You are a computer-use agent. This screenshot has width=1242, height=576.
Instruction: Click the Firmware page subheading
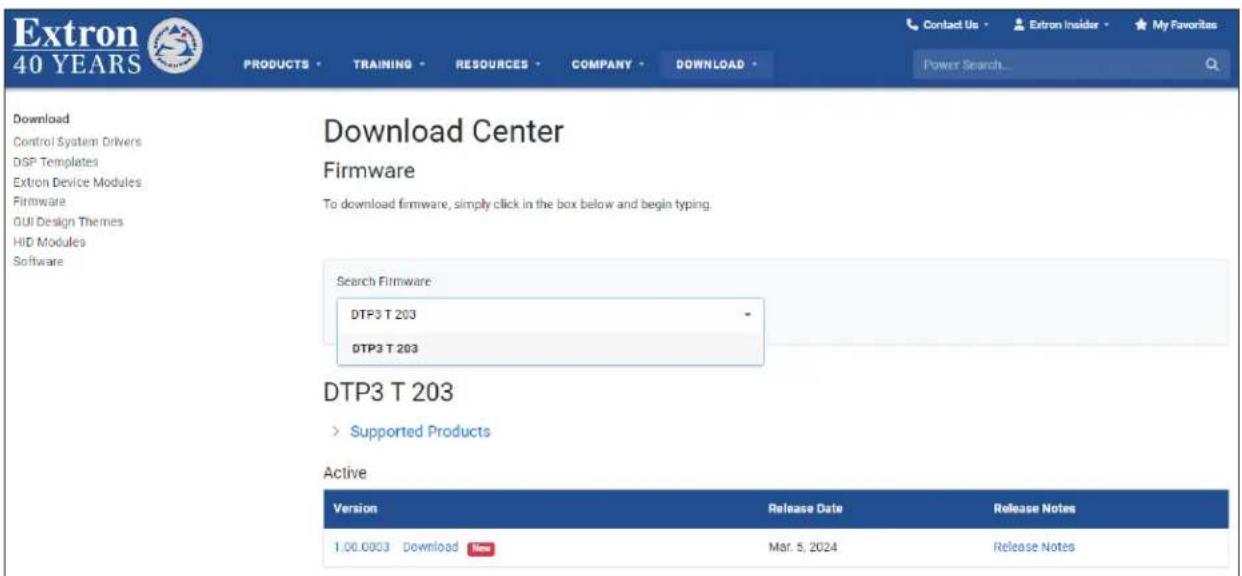369,171
